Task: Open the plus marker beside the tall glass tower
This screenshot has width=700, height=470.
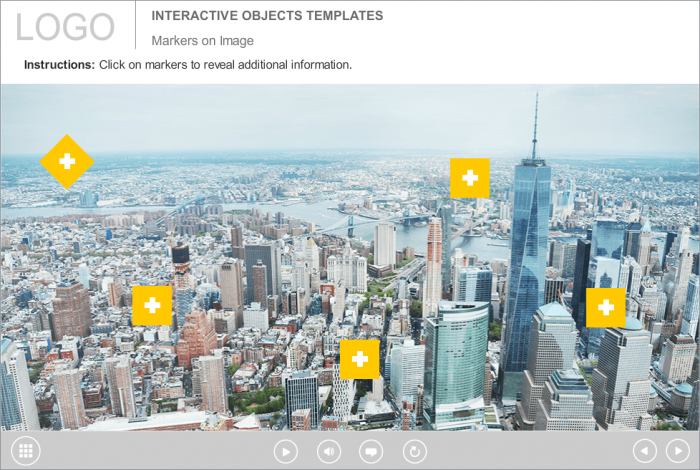Action: (x=469, y=178)
